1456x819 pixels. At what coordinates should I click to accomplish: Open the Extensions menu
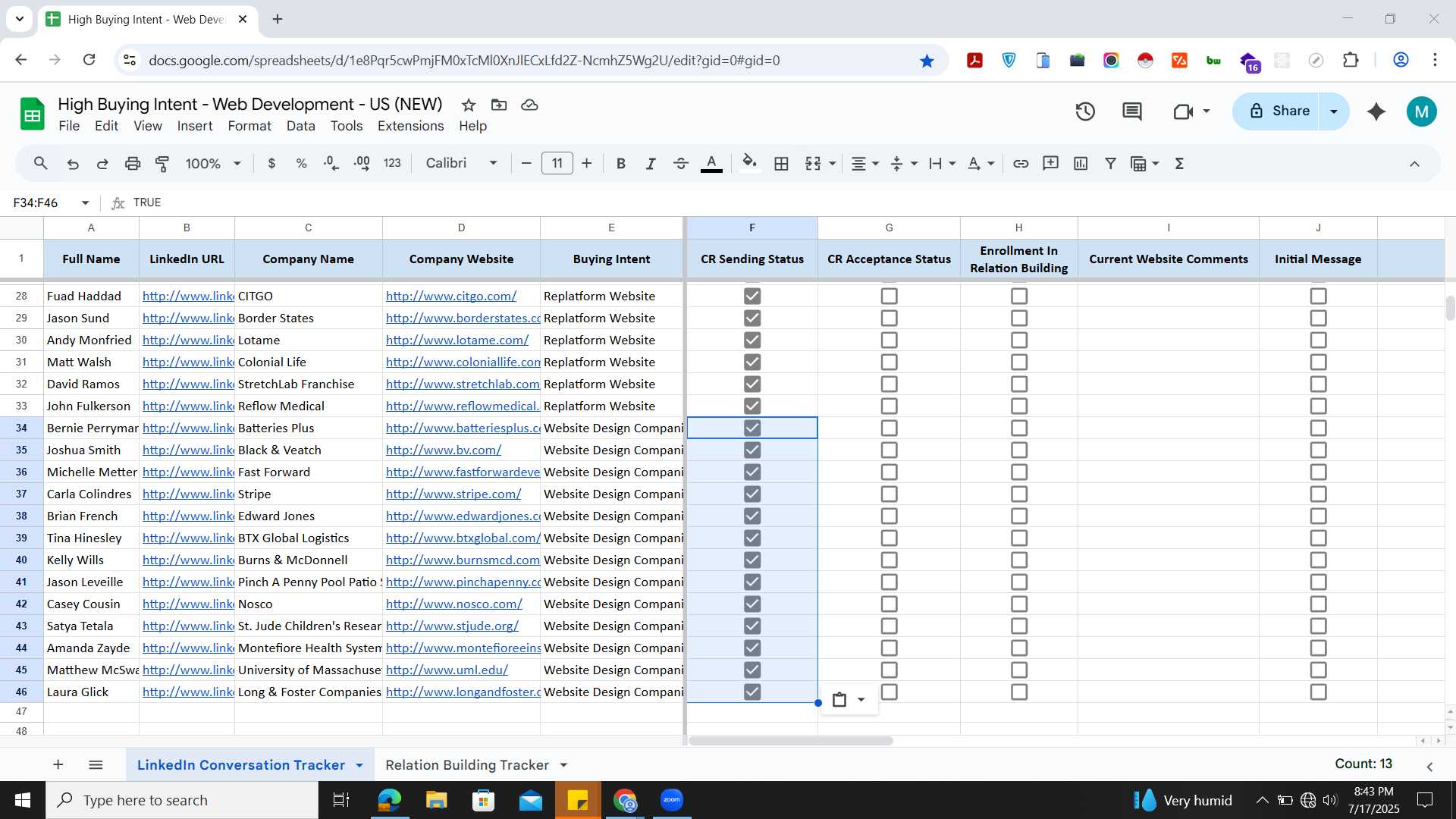[x=410, y=127]
